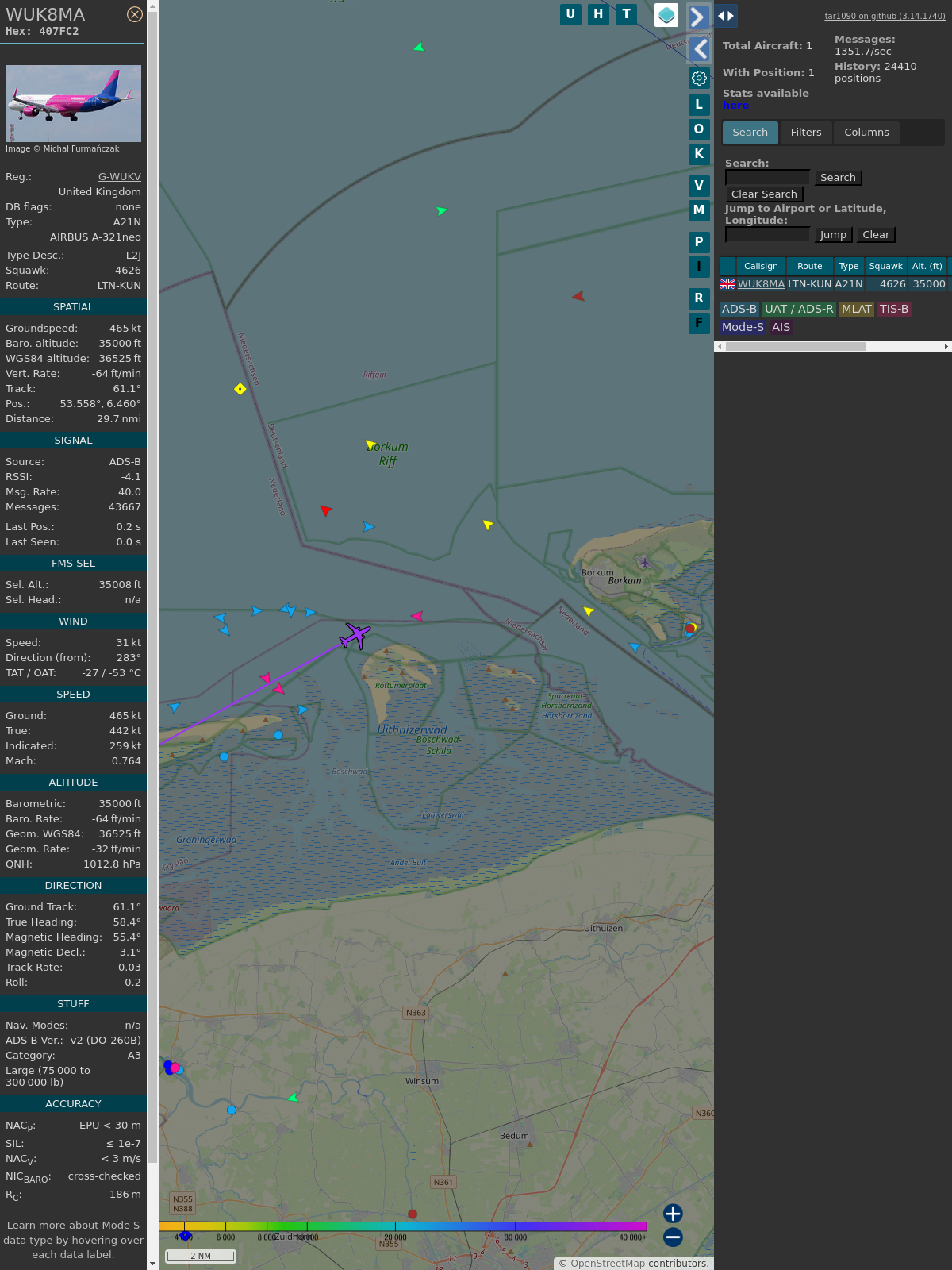952x1270 pixels.
Task: Toggle the F map button
Action: [x=699, y=323]
